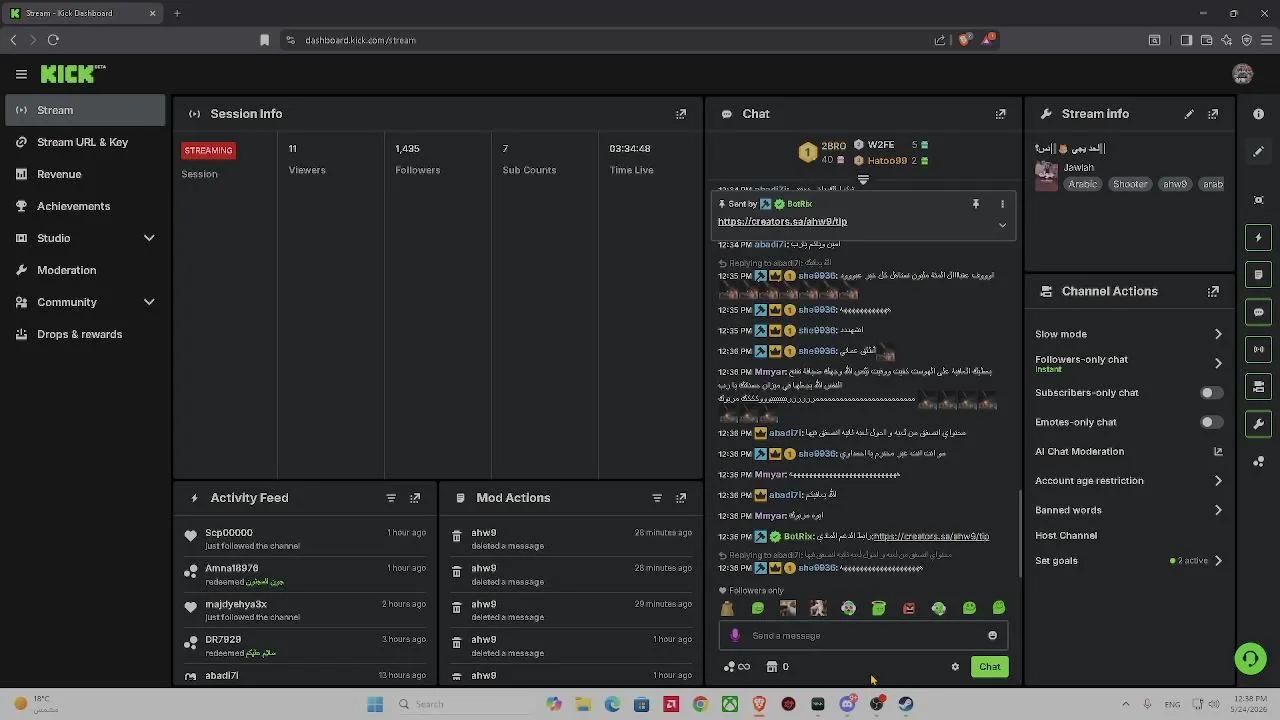The height and width of the screenshot is (720, 1280).
Task: Open Set goals options
Action: (1129, 561)
